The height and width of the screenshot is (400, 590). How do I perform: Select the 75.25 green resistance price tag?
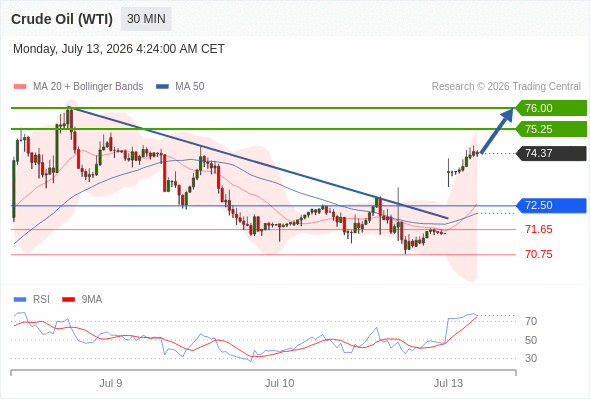pyautogui.click(x=551, y=129)
